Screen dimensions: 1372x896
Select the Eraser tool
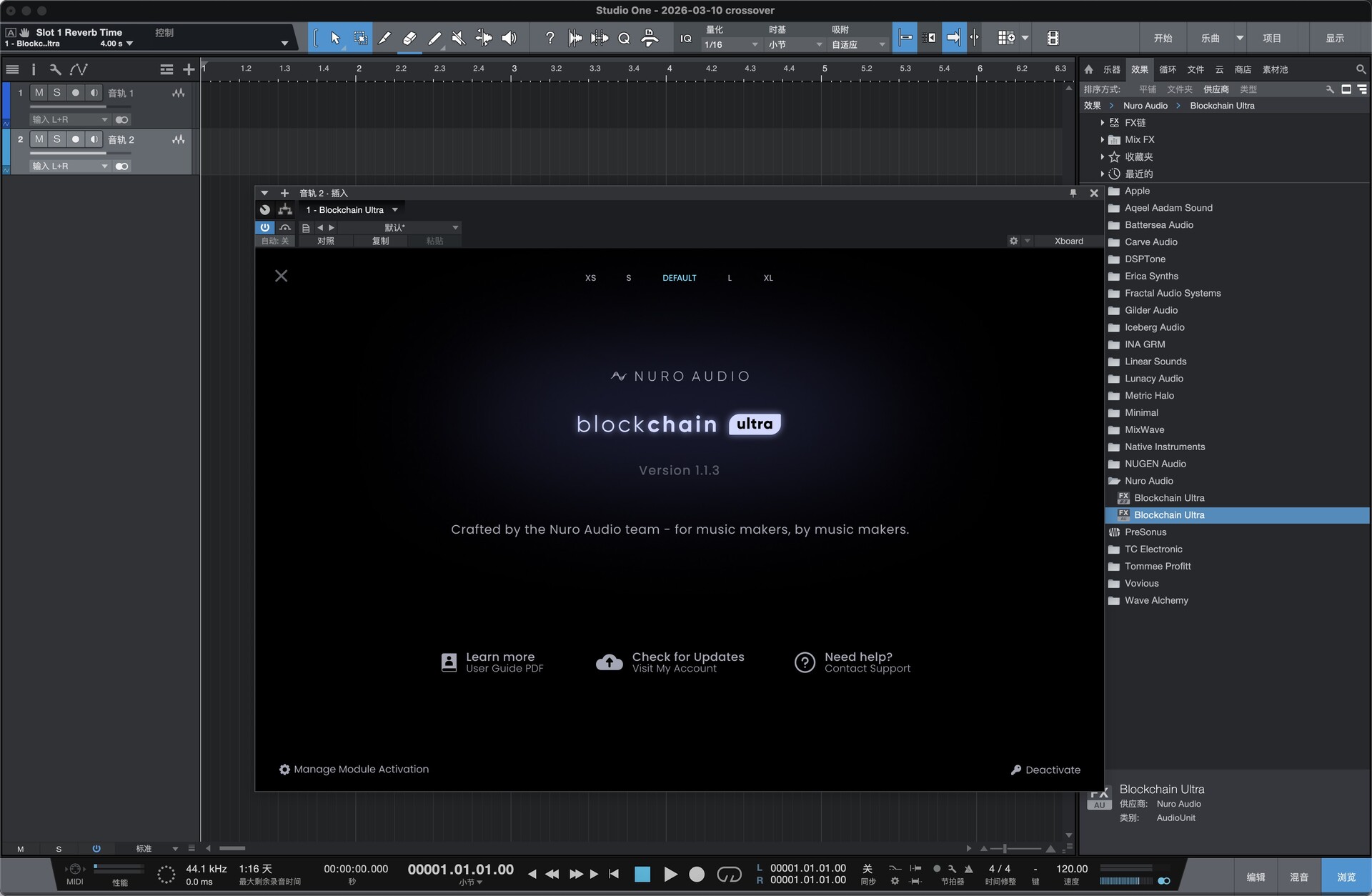coord(409,38)
